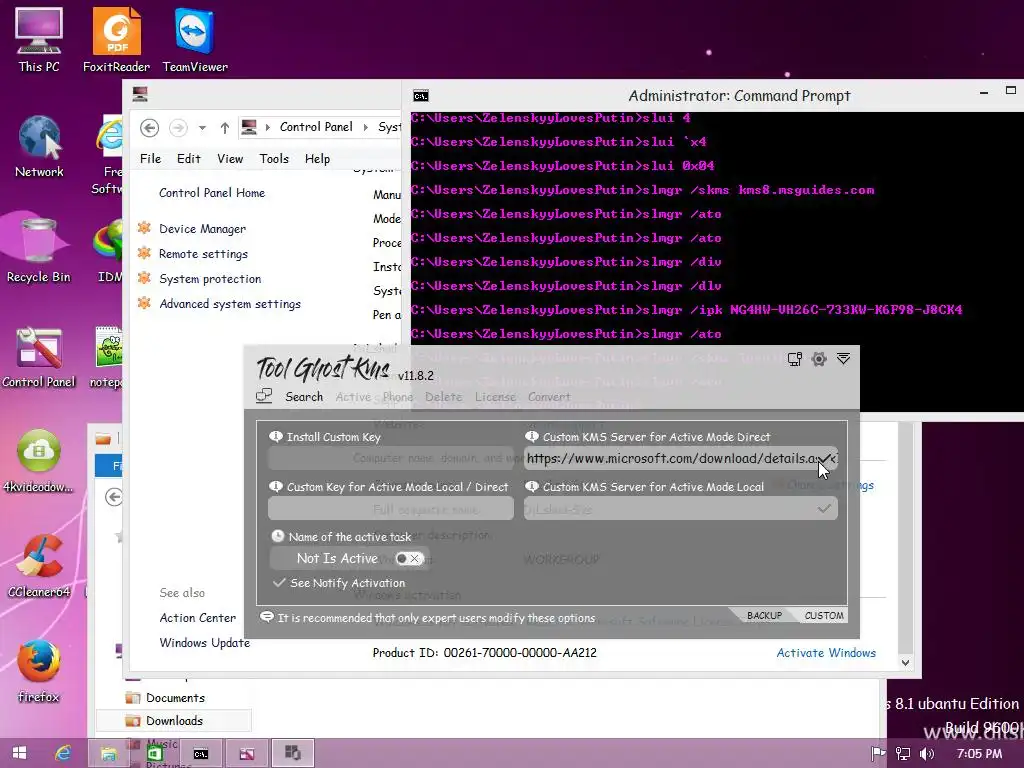The height and width of the screenshot is (768, 1024).
Task: Select Downloads folder in File Explorer tree
Action: click(174, 721)
